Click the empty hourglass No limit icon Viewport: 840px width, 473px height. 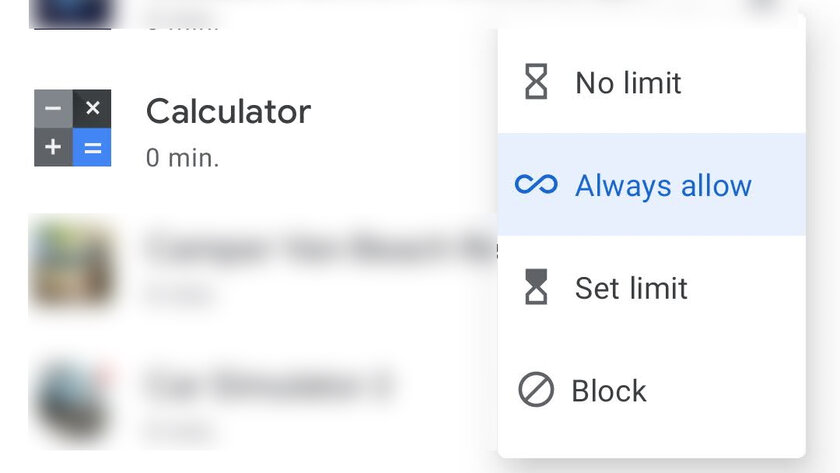click(x=536, y=82)
